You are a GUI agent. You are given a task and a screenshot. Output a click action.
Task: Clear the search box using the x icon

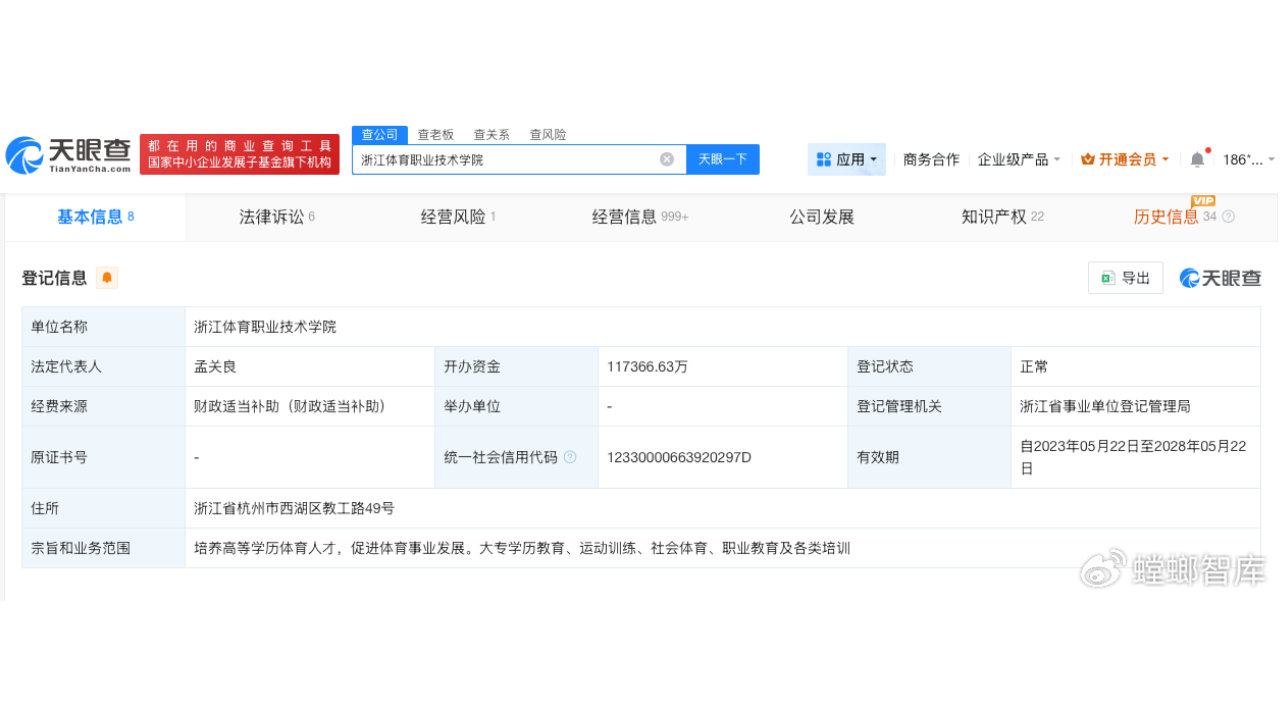tap(667, 159)
